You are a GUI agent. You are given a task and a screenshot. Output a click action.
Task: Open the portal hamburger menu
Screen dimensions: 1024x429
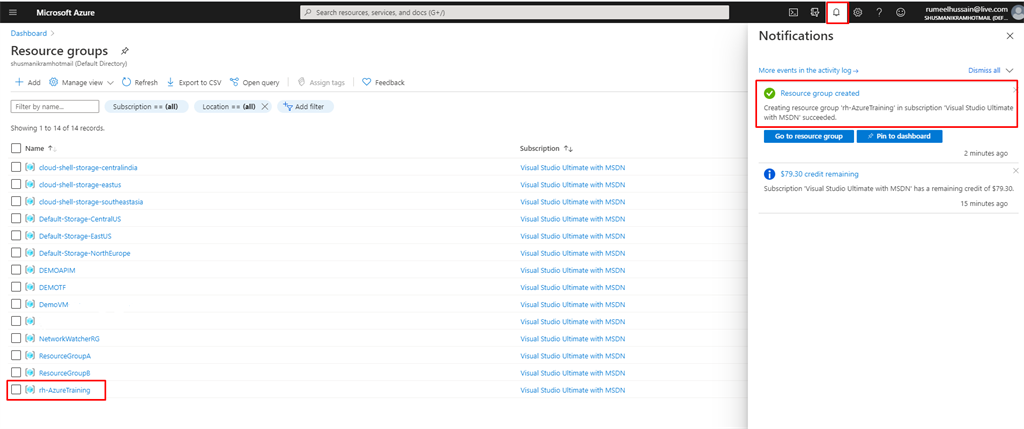click(13, 12)
